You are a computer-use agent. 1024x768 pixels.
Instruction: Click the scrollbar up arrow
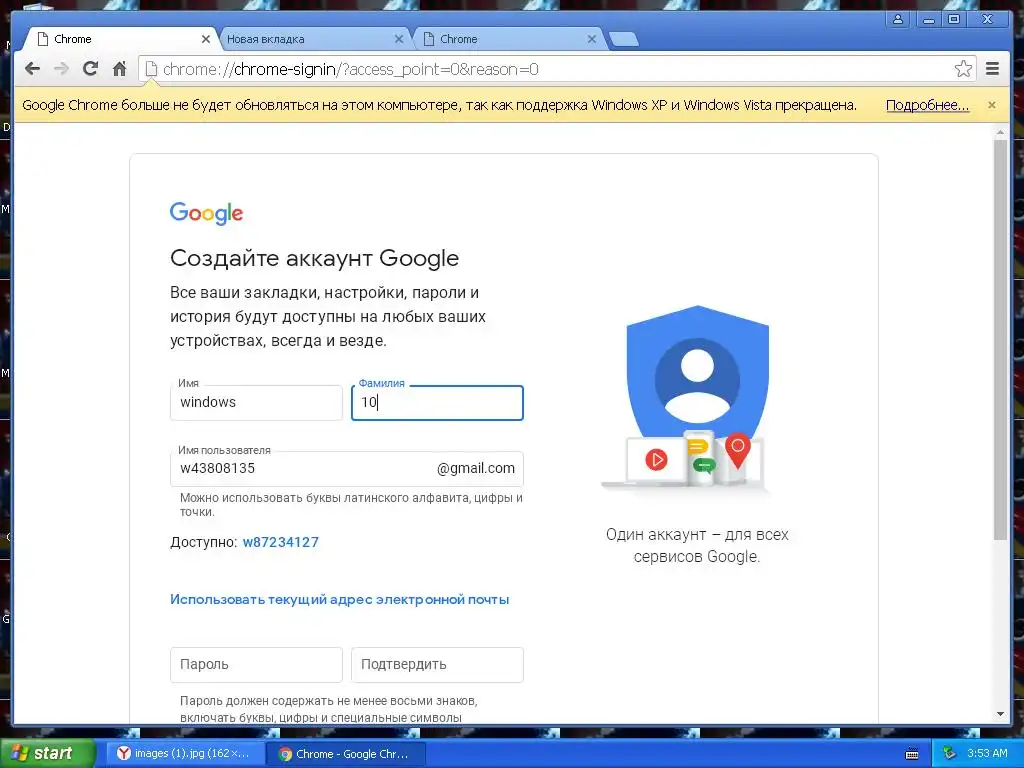pos(1000,133)
